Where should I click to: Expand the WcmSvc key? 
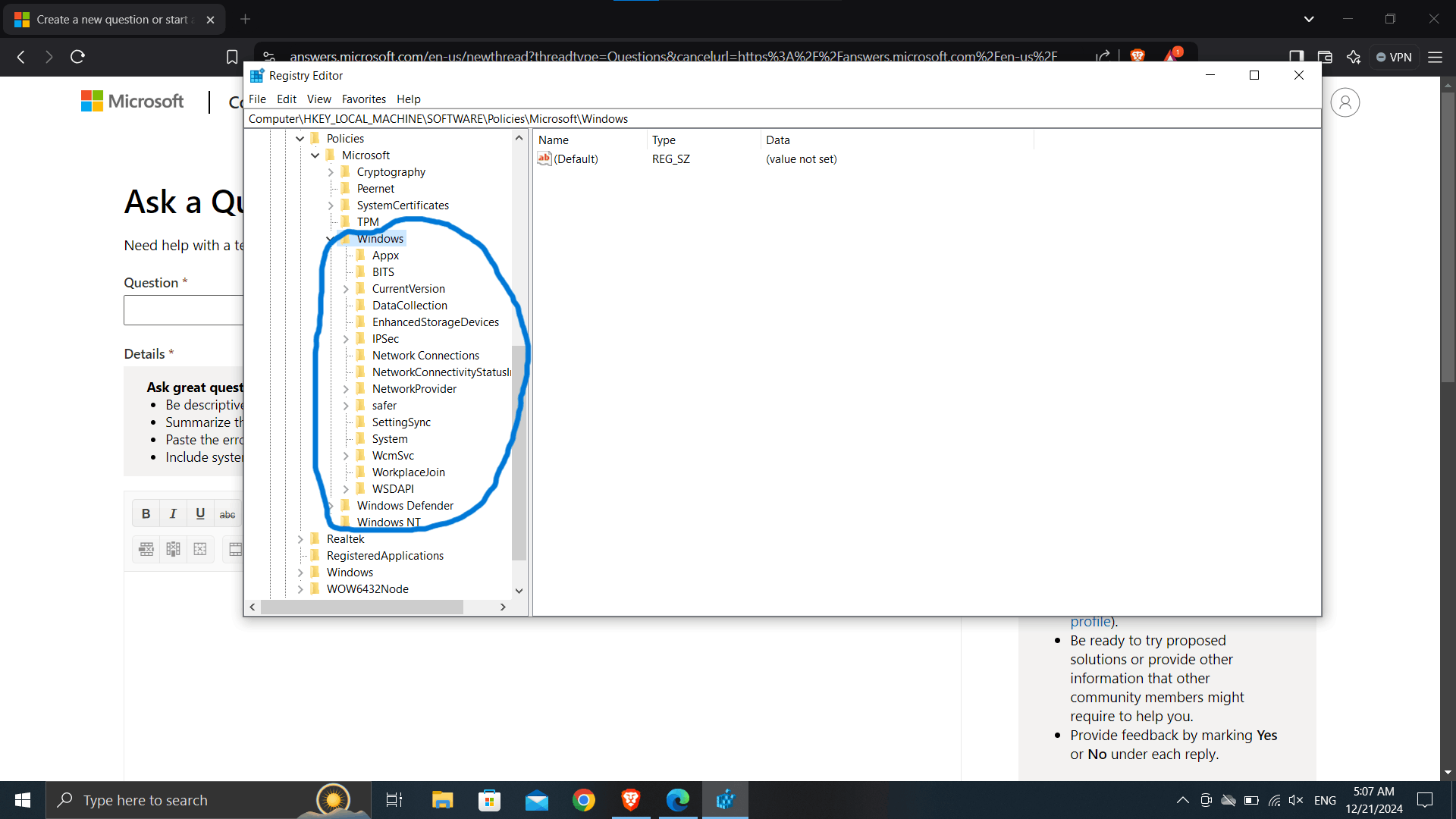pos(346,456)
